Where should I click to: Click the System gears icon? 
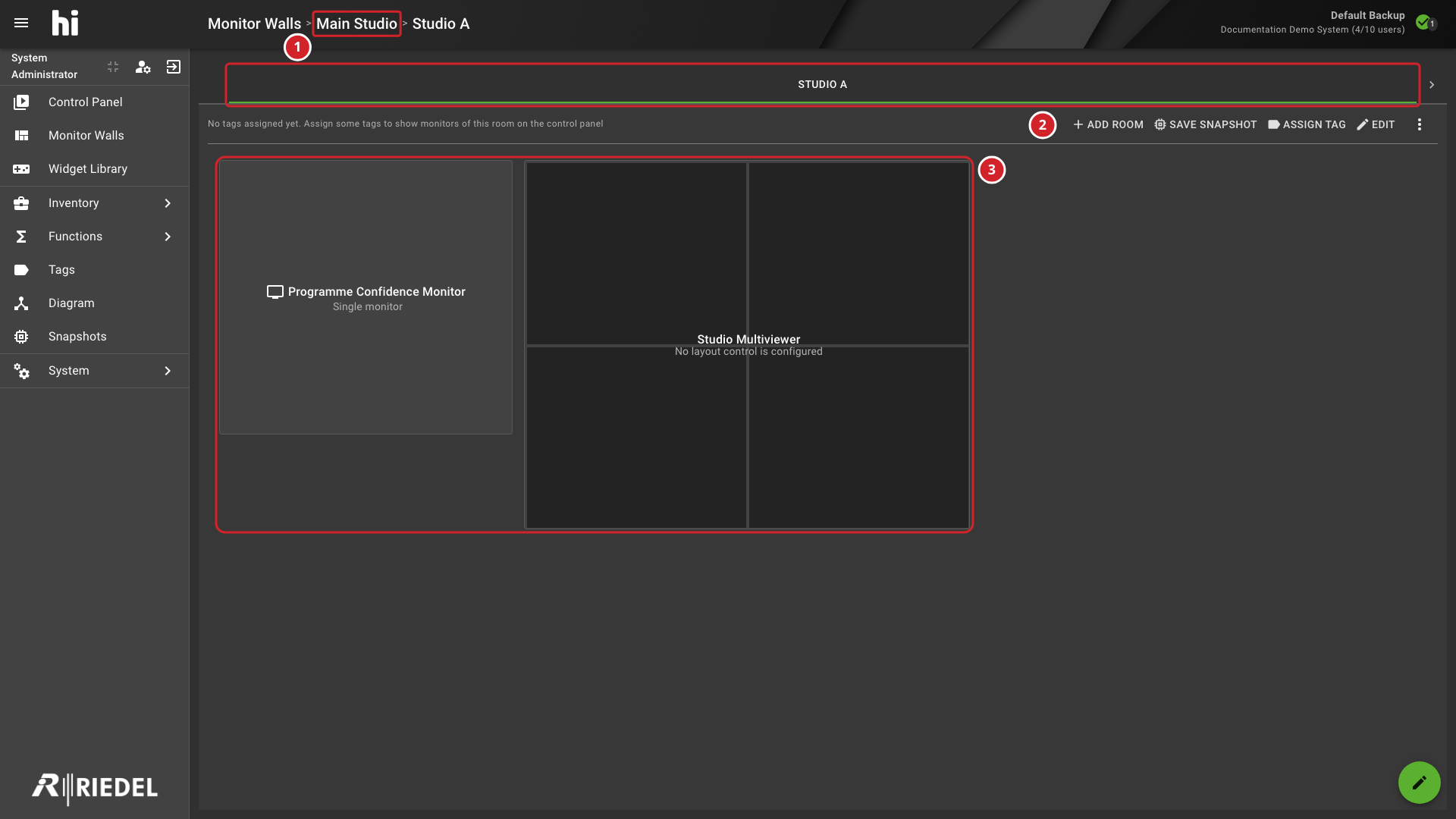[x=21, y=371]
